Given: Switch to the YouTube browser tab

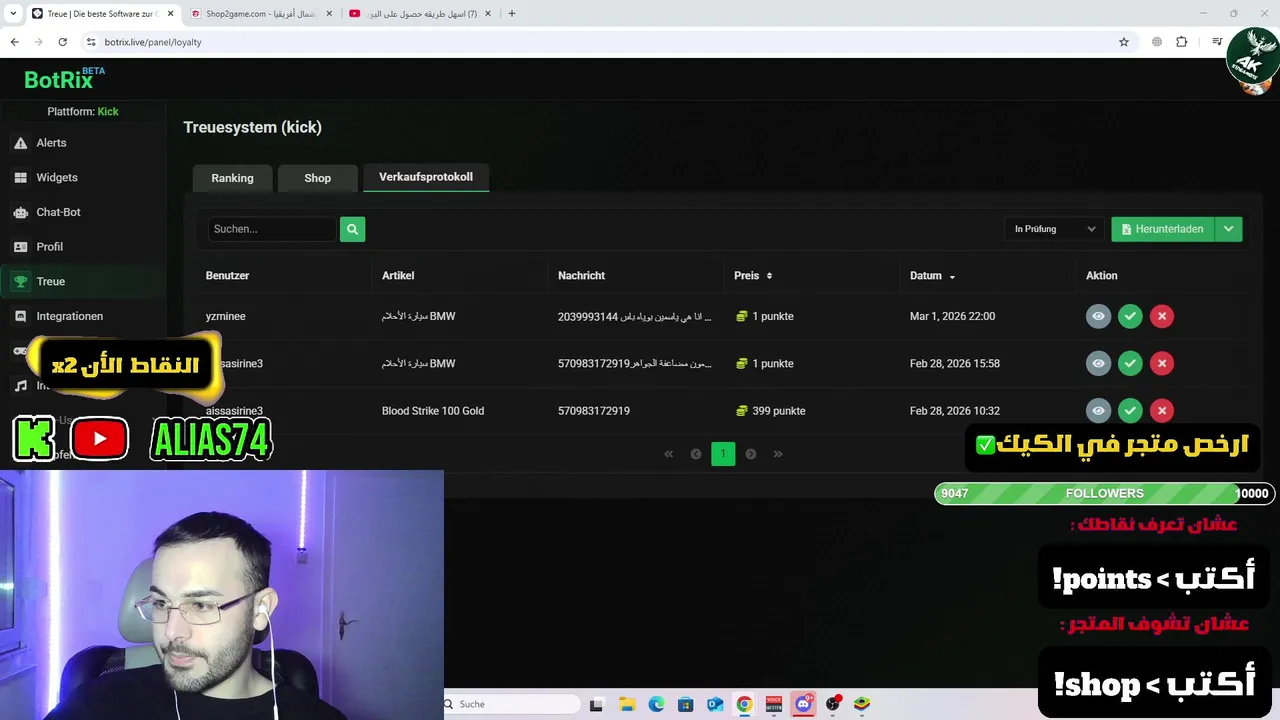Looking at the screenshot, I should [x=420, y=14].
